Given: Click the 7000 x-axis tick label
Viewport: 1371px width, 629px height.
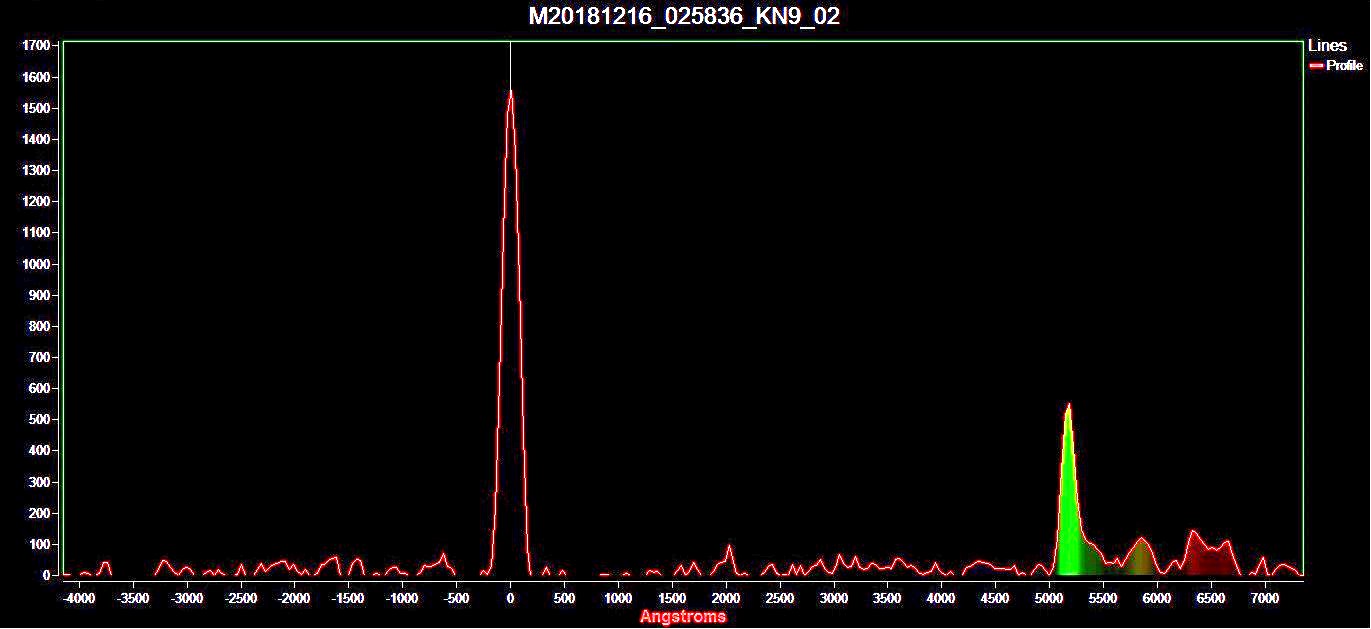Looking at the screenshot, I should (x=1265, y=598).
